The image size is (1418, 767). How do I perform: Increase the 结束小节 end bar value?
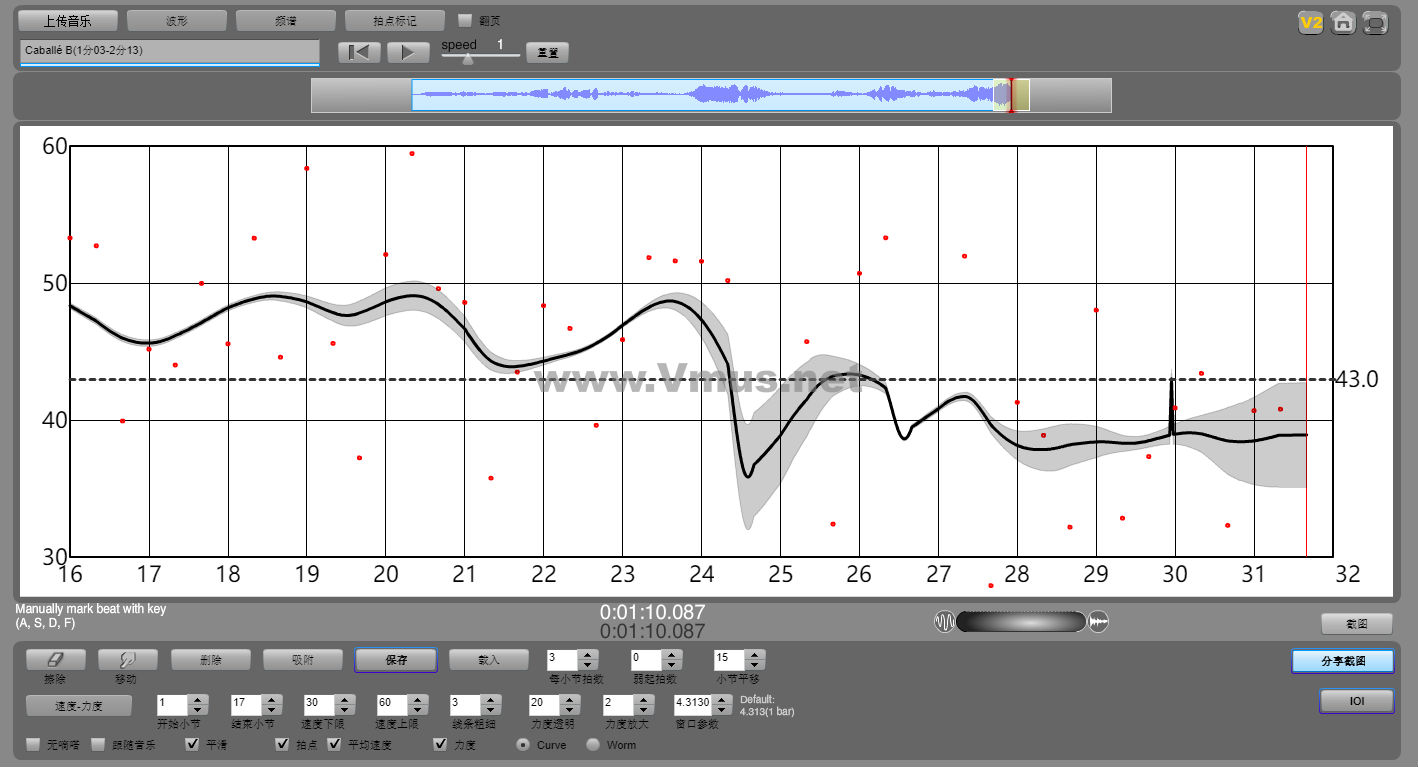271,698
